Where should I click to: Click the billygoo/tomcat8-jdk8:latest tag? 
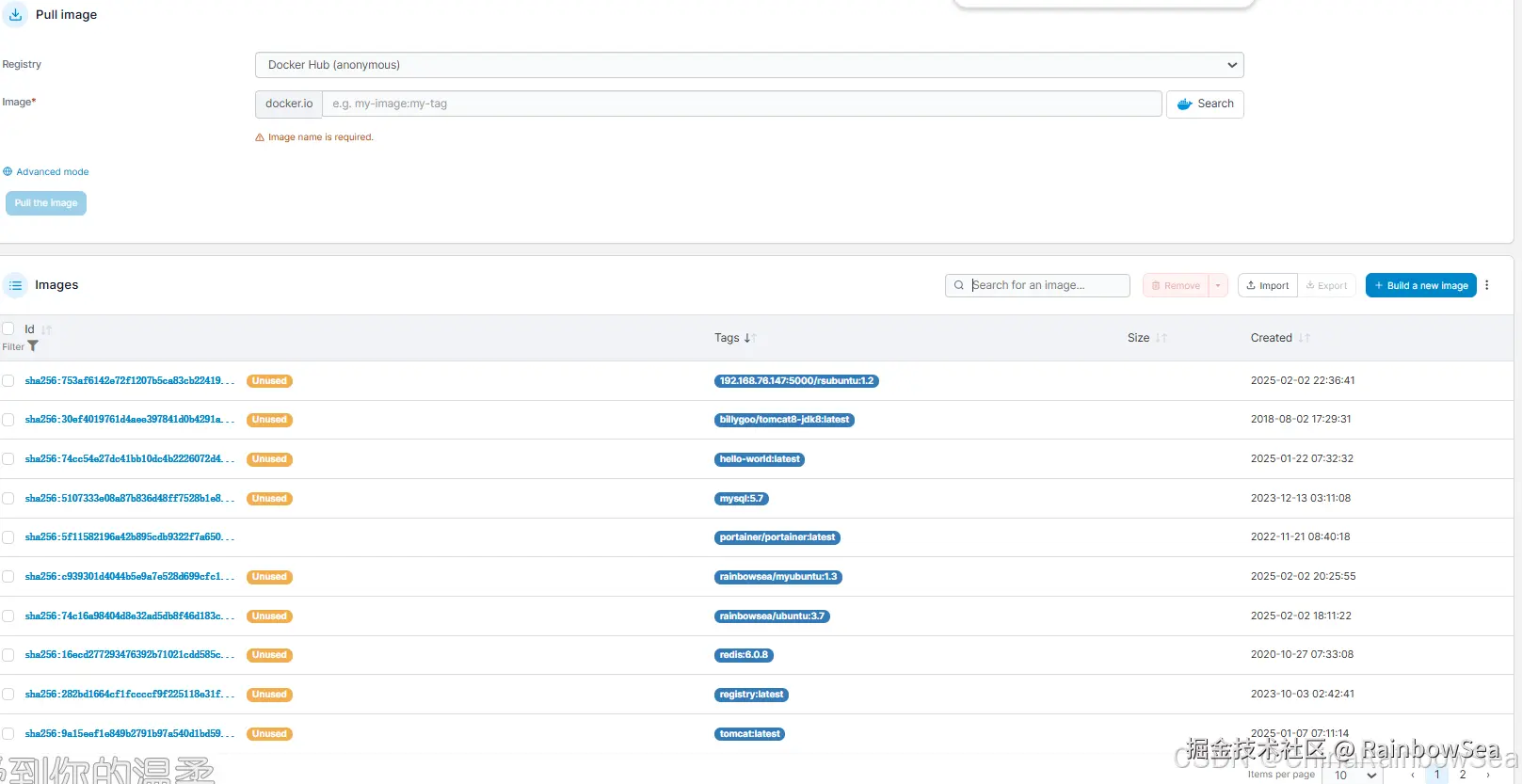[784, 420]
